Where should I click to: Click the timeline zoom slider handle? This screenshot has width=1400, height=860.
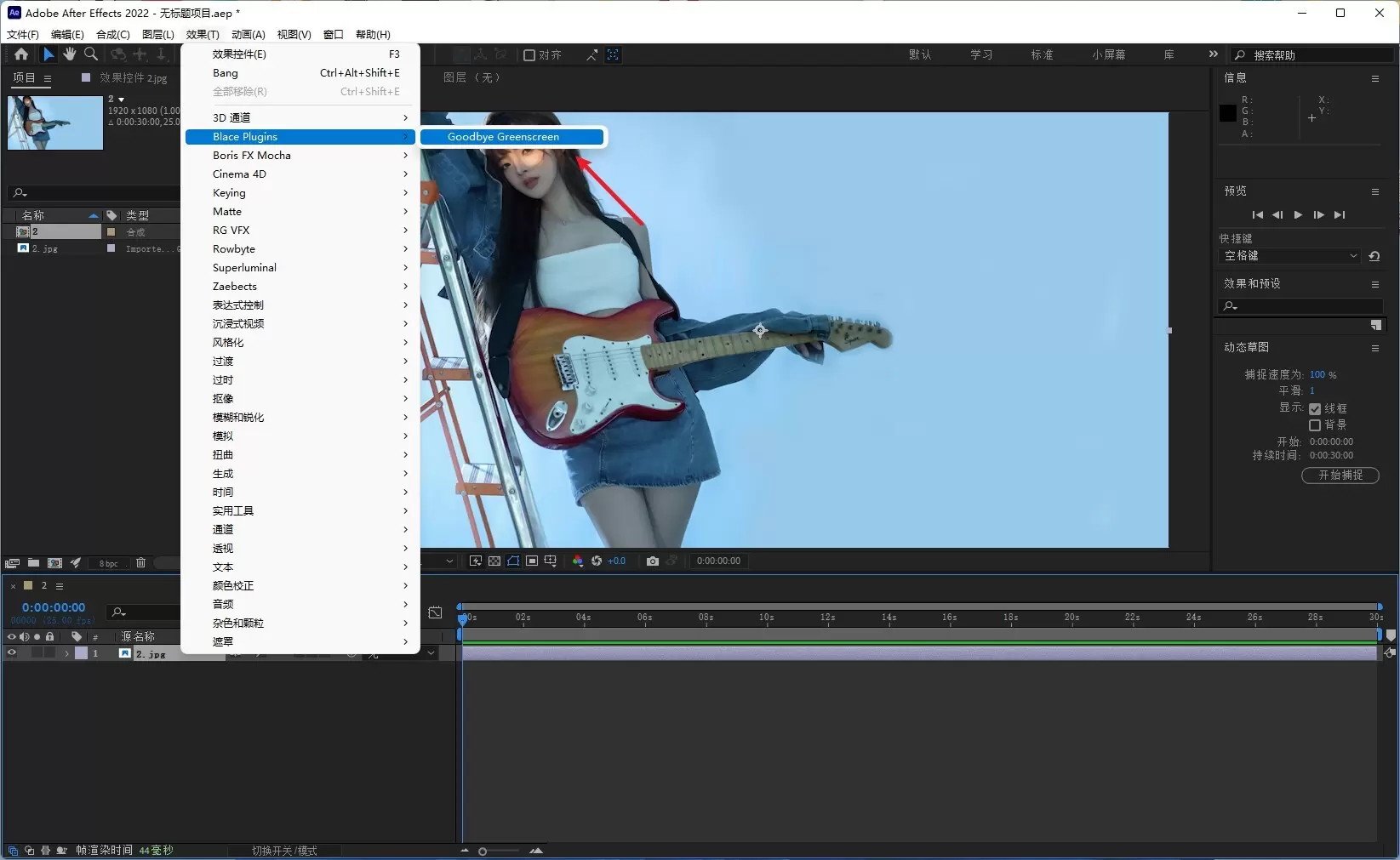coord(483,851)
